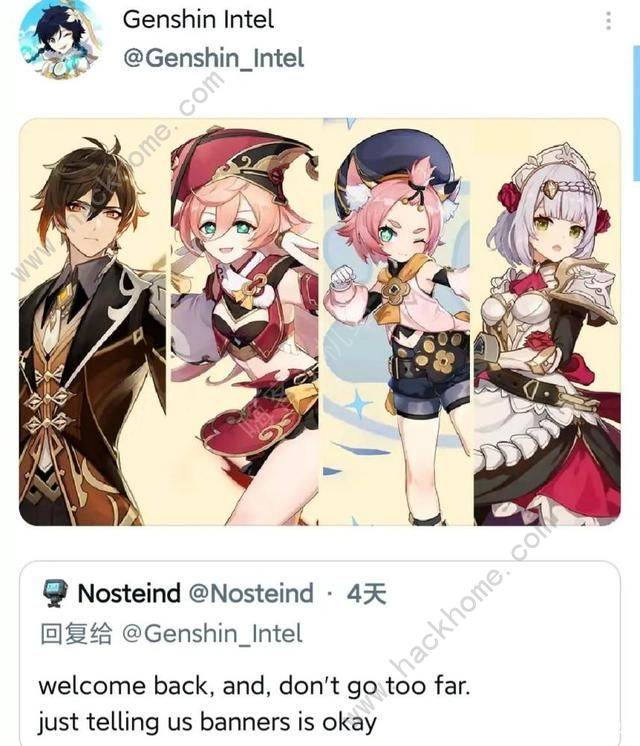The image size is (640, 746).
Task: Click Nosteind's robot avatar icon
Action: pyautogui.click(x=55, y=593)
